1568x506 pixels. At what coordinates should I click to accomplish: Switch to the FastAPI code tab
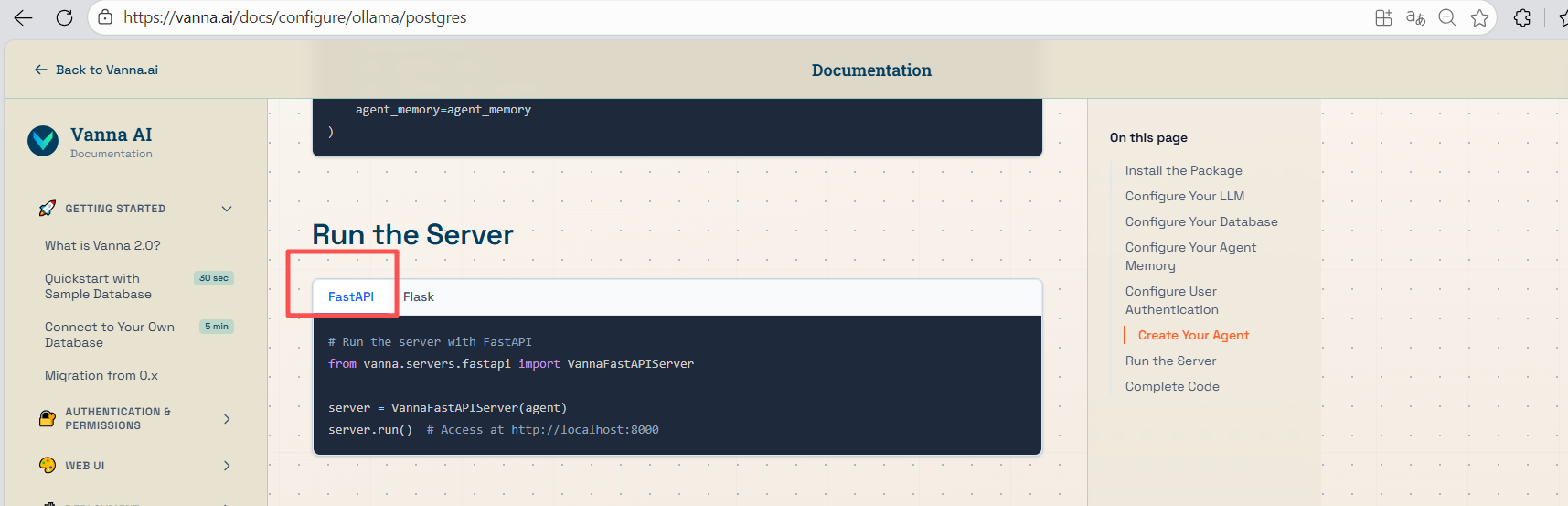coord(351,296)
